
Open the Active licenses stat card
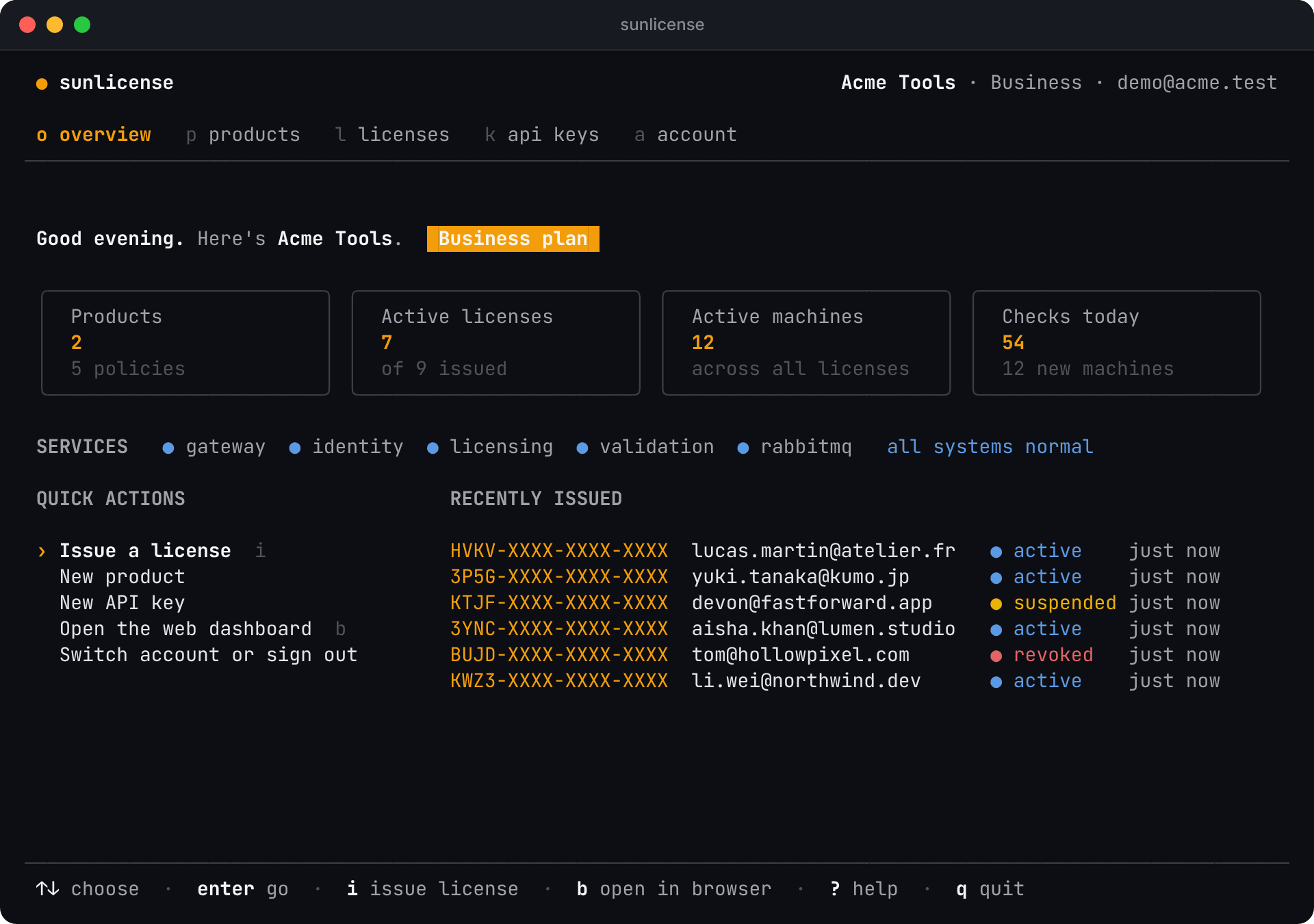point(496,343)
